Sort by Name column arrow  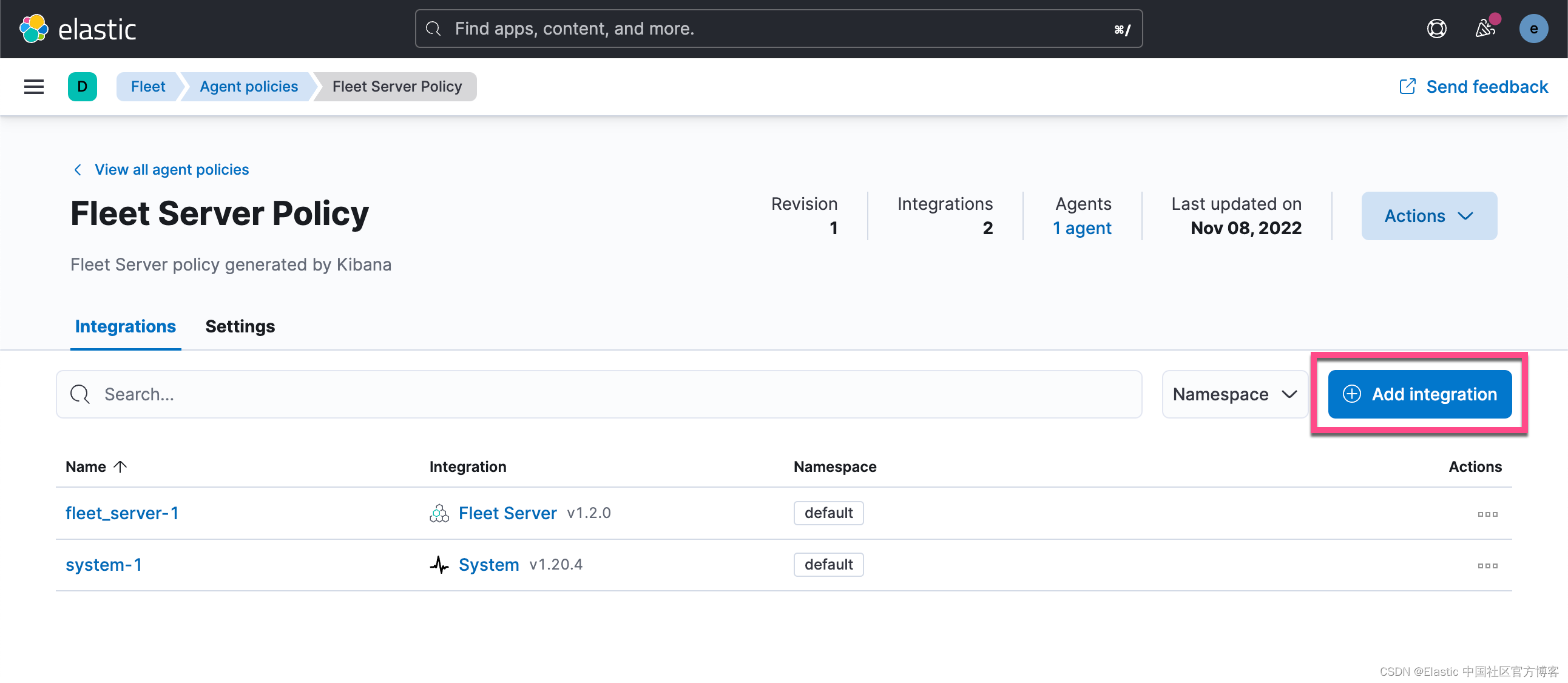pos(121,466)
